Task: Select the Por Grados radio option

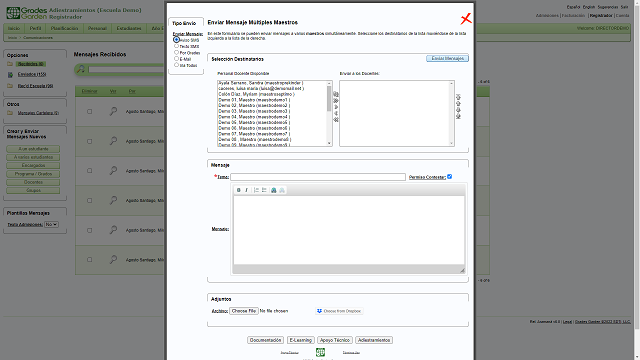Action: click(x=176, y=52)
